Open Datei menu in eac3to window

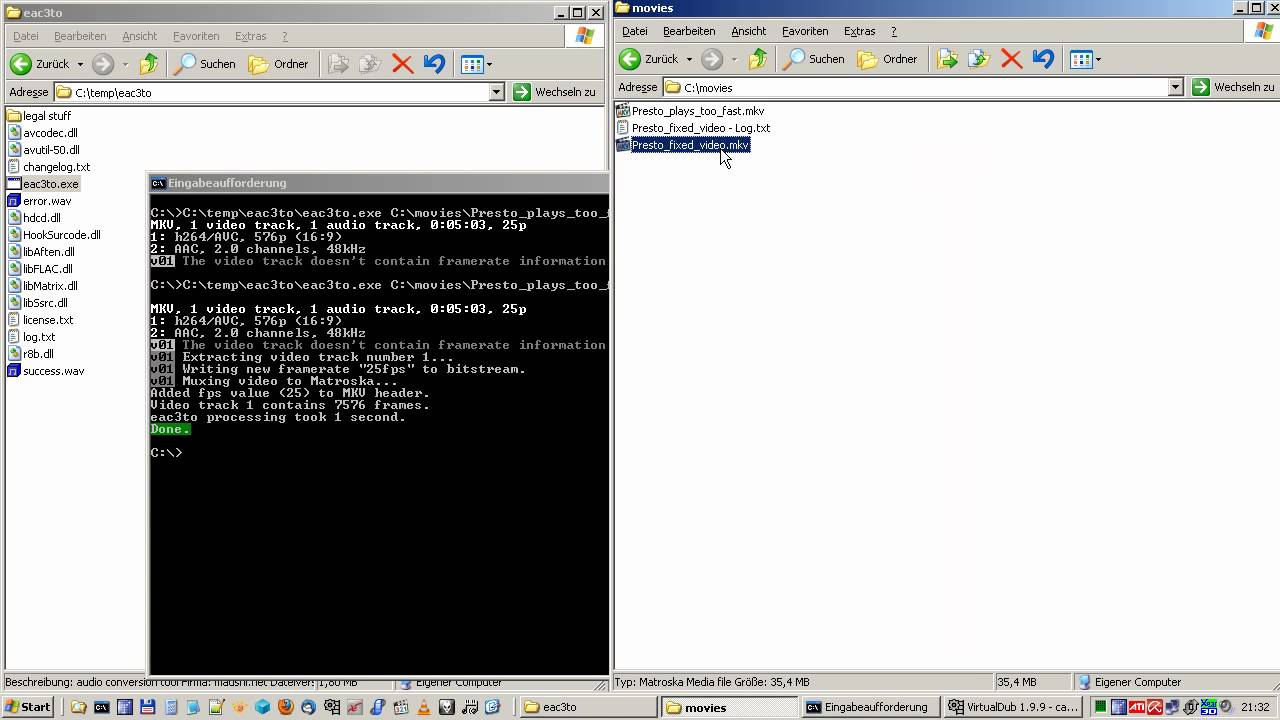pos(26,36)
